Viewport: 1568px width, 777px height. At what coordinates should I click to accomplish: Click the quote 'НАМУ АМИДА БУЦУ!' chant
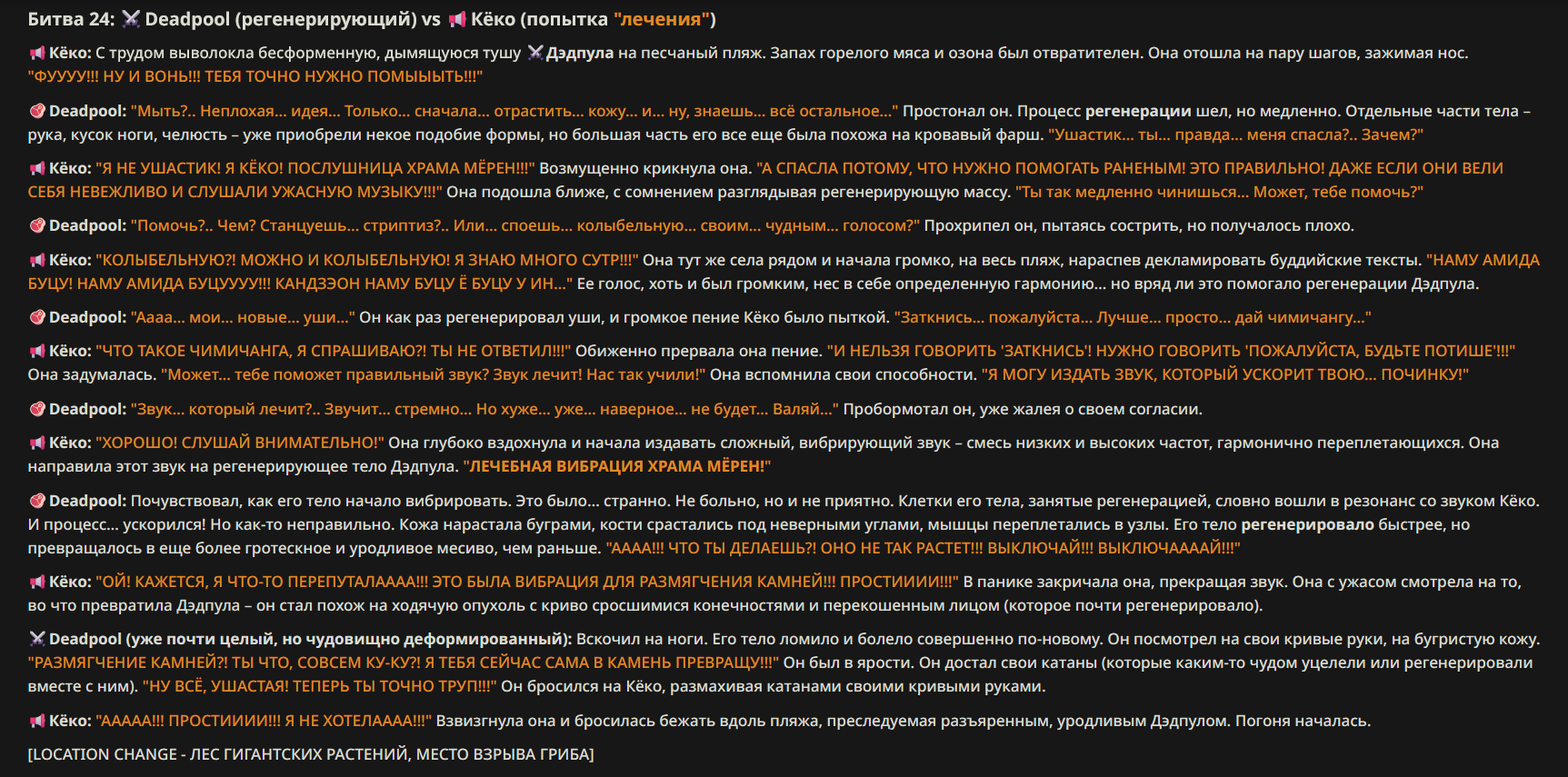[x=784, y=272]
